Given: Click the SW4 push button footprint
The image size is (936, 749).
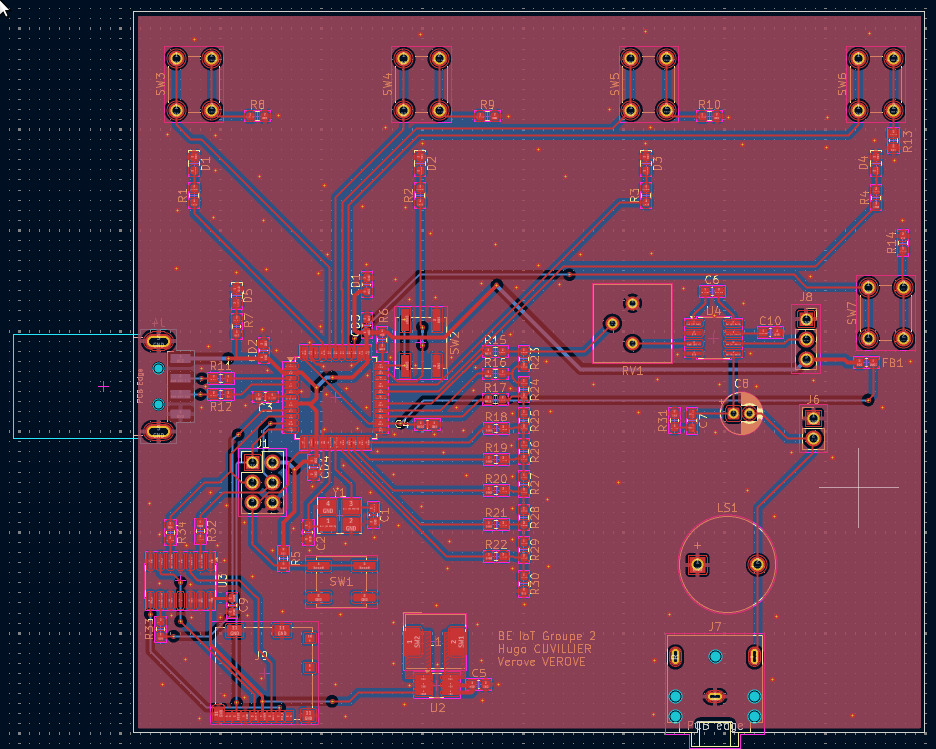Looking at the screenshot, I should tap(420, 84).
